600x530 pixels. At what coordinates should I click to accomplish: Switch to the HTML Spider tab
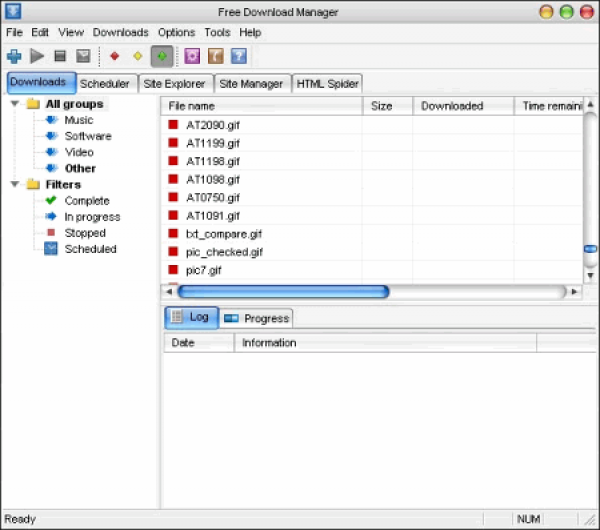tap(327, 83)
